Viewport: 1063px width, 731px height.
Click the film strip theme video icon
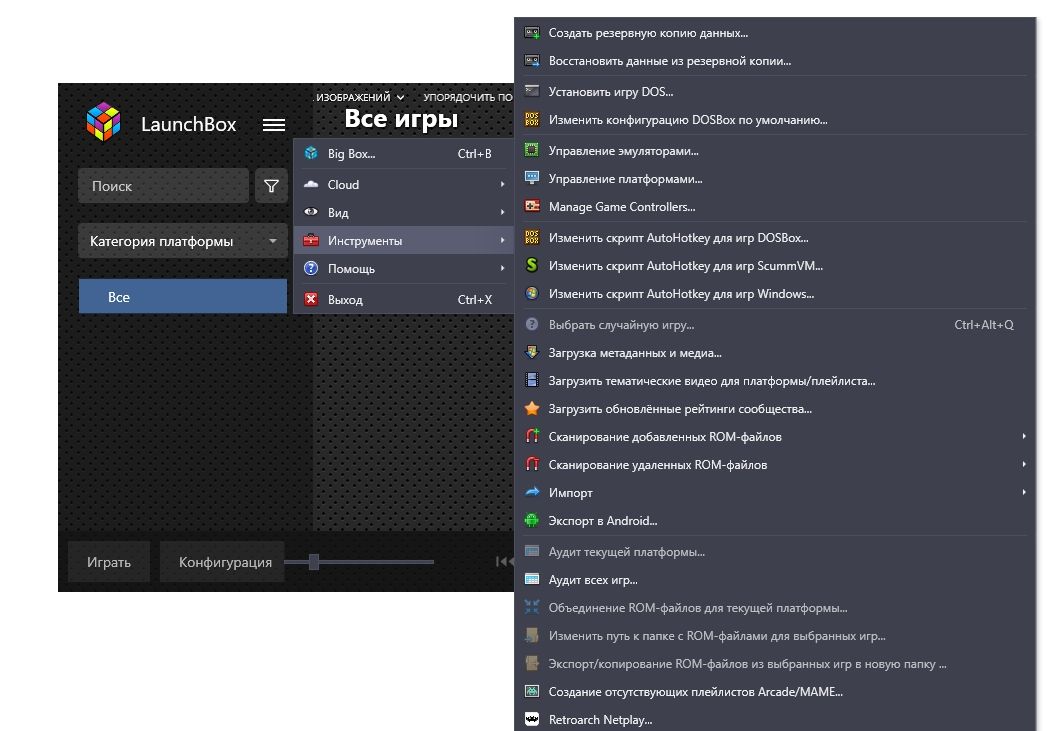pos(532,380)
